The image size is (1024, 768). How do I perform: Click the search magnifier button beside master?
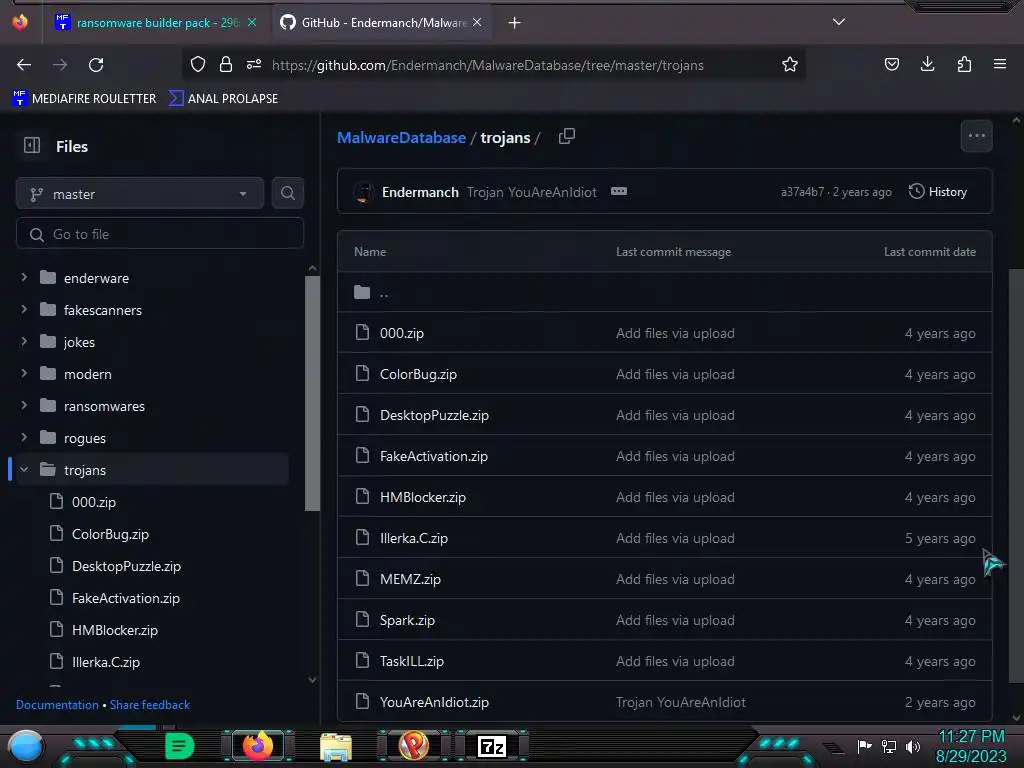[x=287, y=193]
